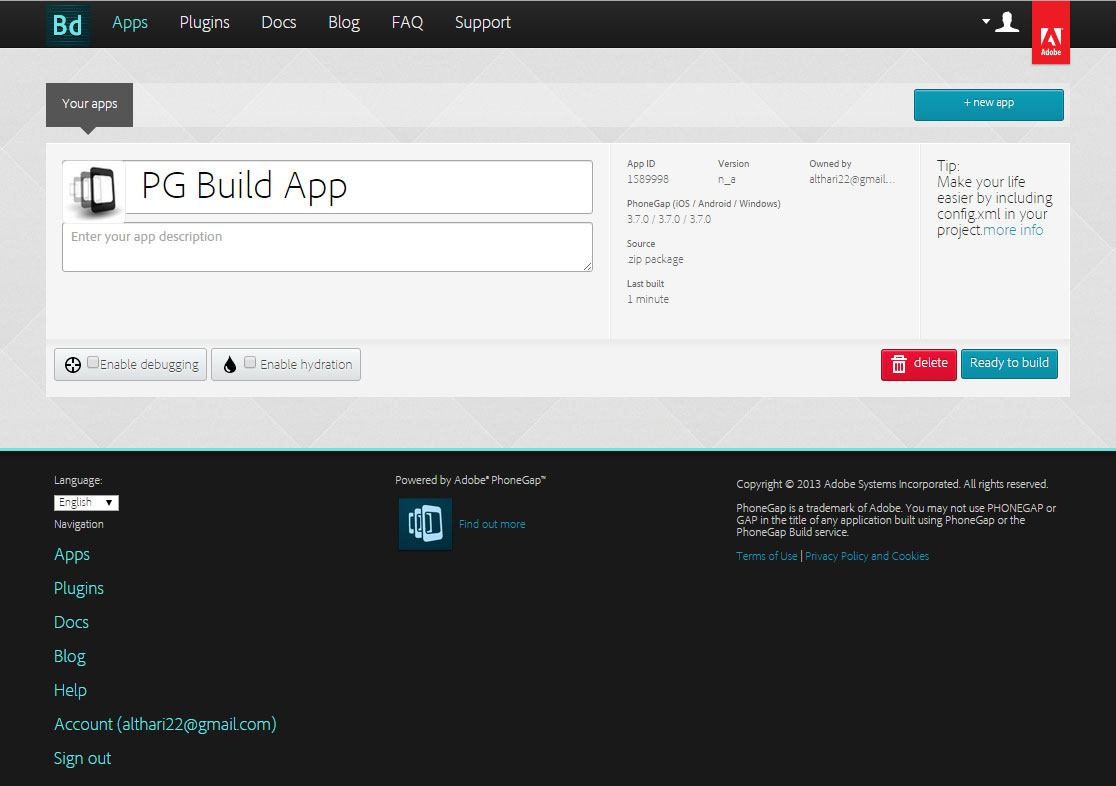Viewport: 1116px width, 786px height.
Task: Click the Bd PhoneGap Build logo
Action: click(68, 25)
